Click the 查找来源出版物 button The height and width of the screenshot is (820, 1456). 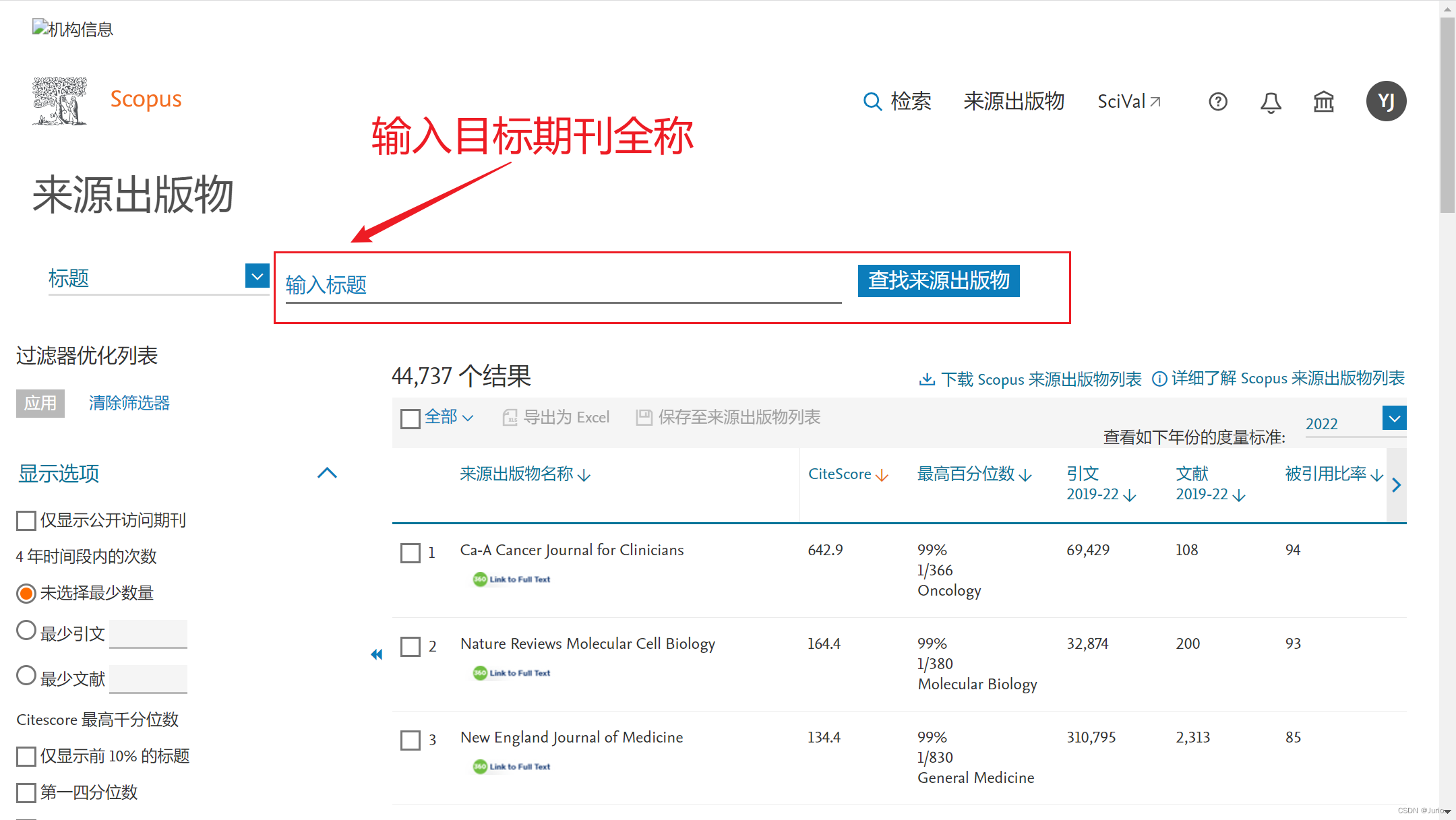point(938,280)
